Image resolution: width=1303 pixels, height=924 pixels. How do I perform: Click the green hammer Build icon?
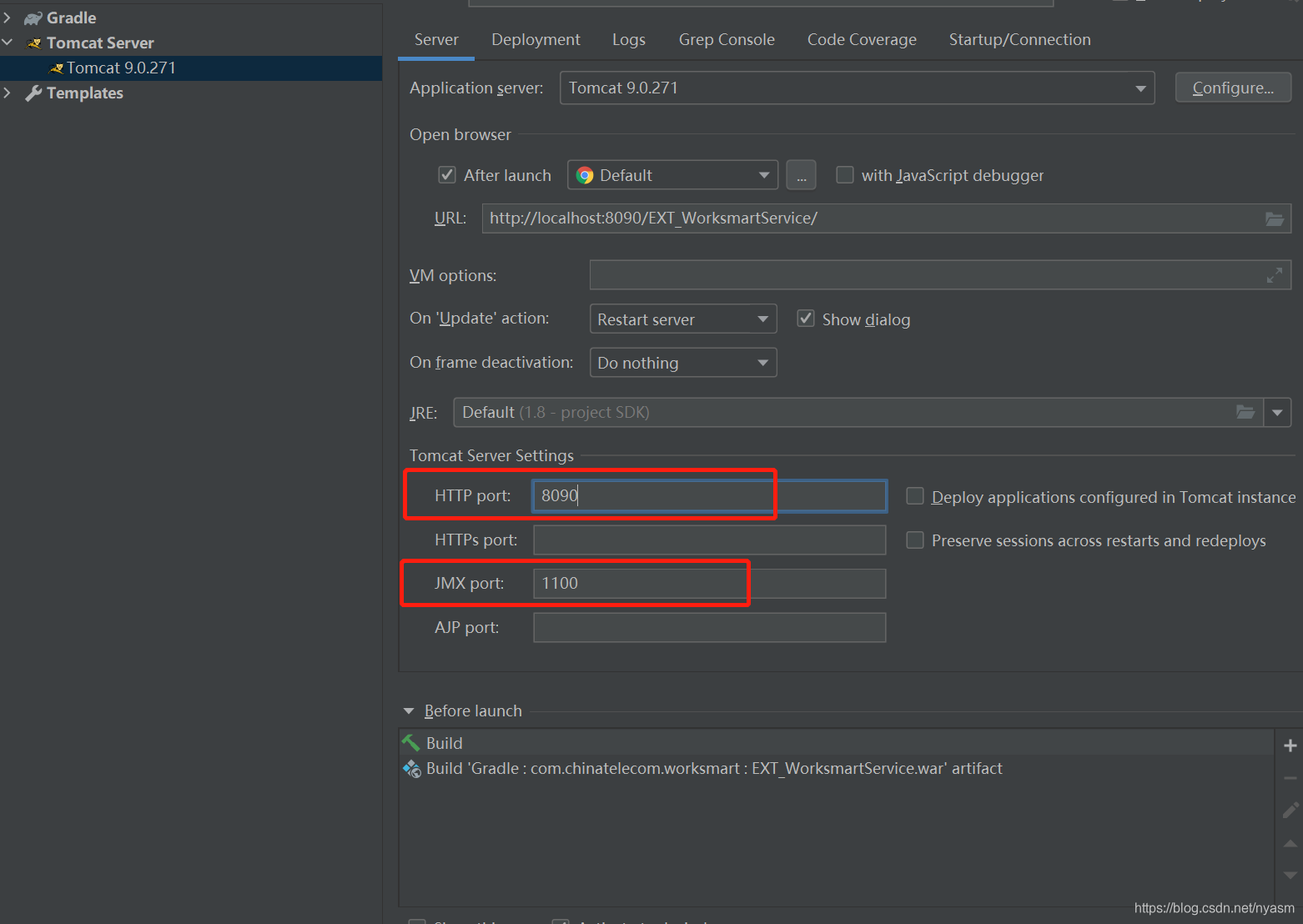coord(410,742)
